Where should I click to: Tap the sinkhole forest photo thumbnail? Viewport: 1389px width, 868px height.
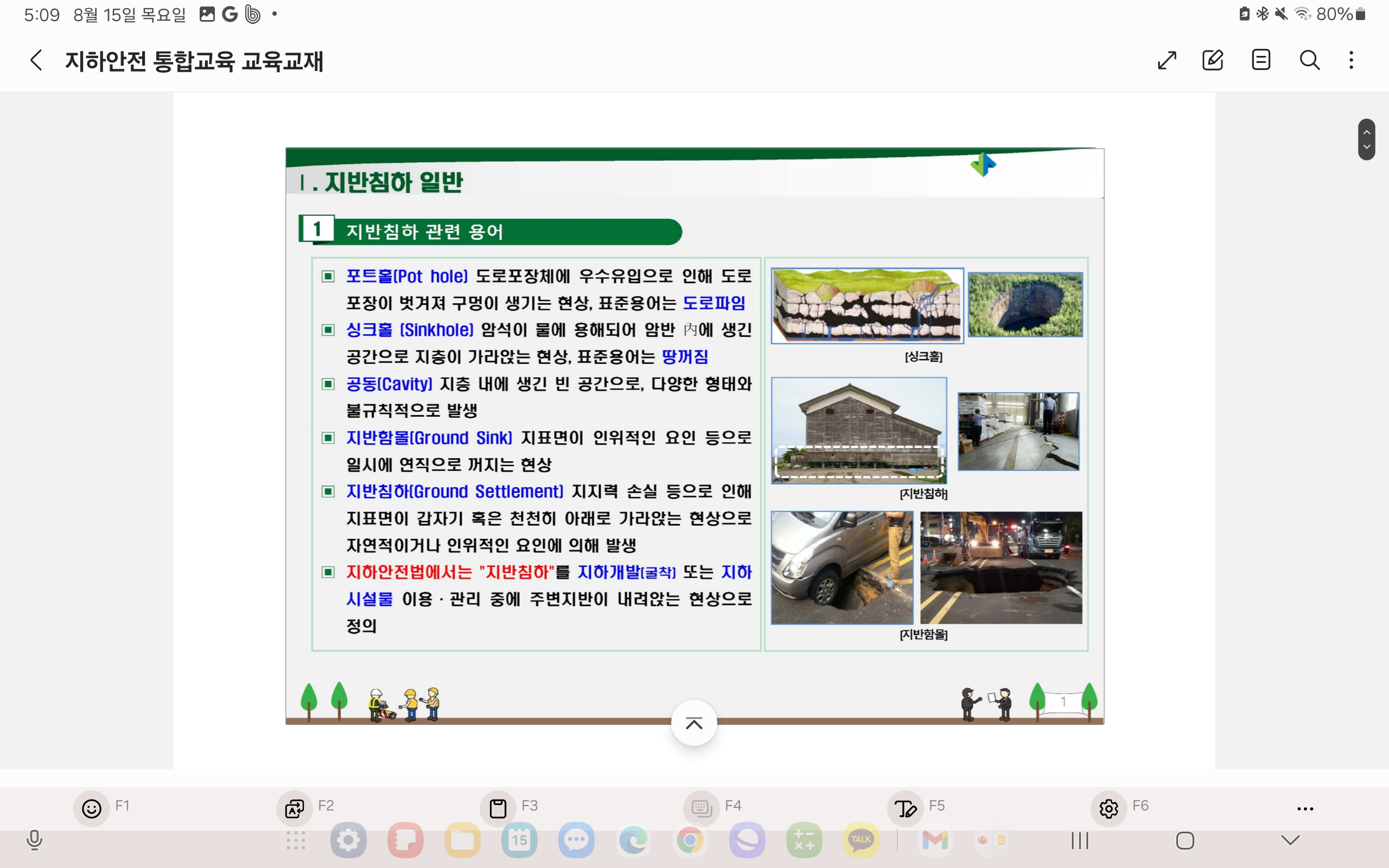(x=1025, y=304)
